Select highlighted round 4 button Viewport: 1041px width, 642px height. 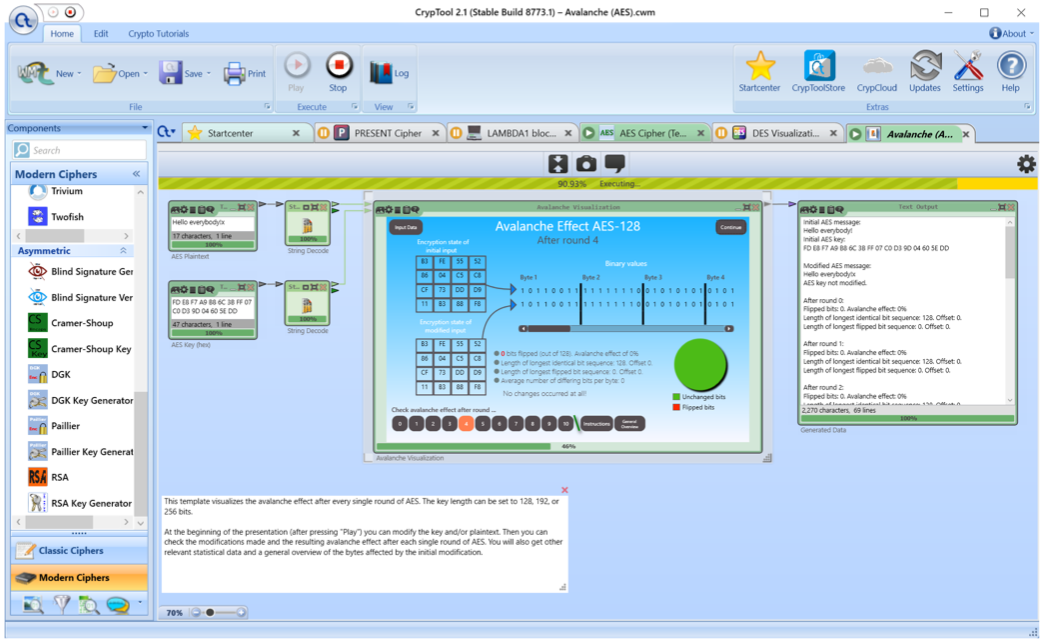pos(466,424)
